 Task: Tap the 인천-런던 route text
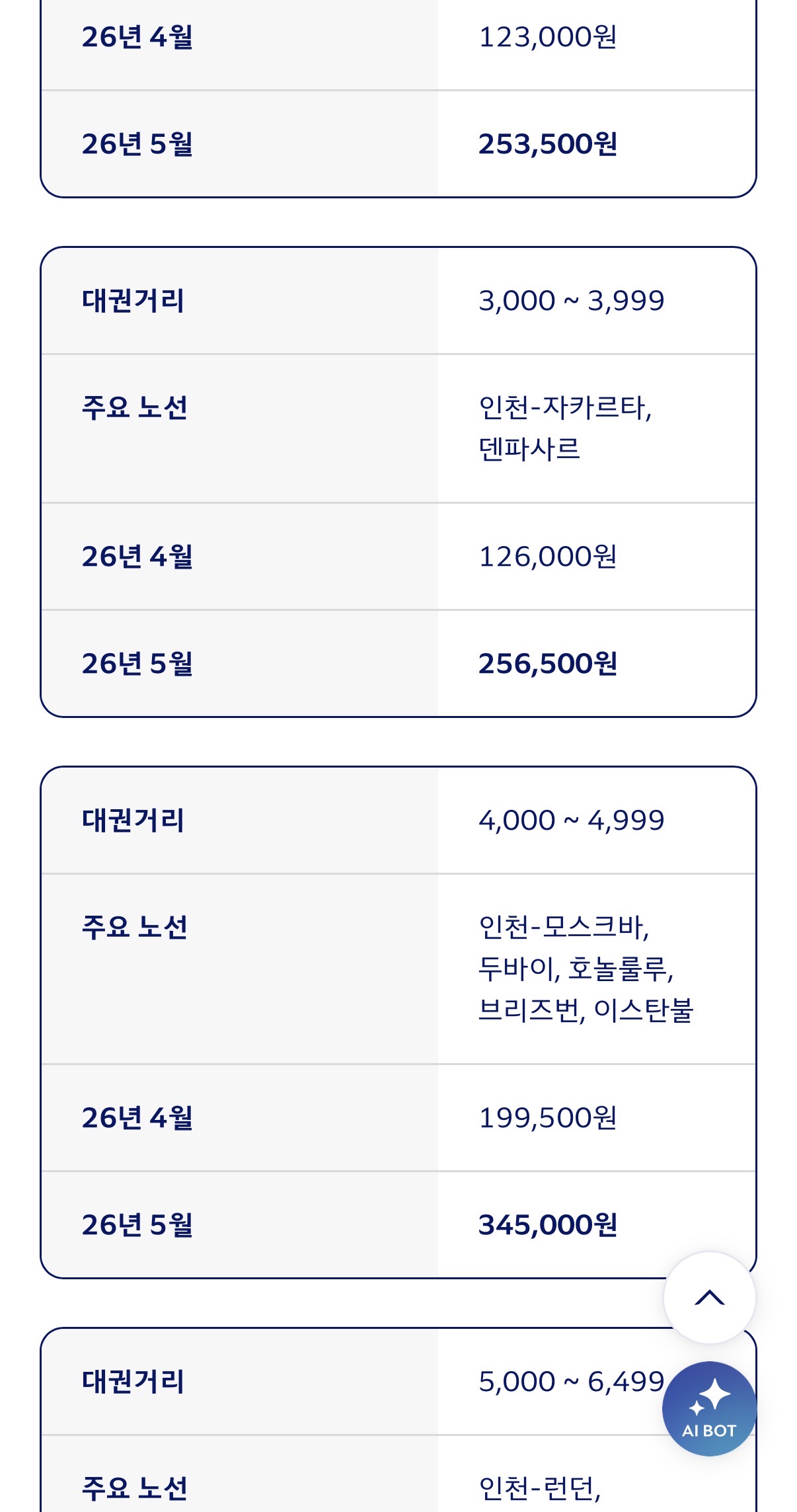pos(540,1488)
